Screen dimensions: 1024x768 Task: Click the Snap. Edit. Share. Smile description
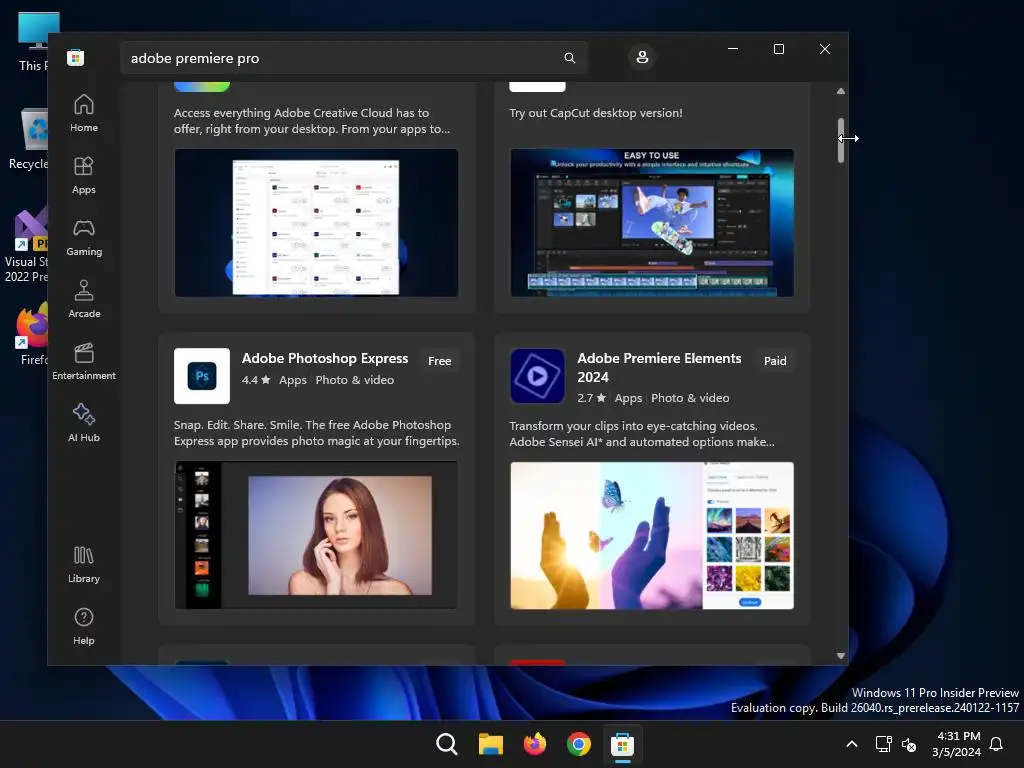click(x=316, y=433)
